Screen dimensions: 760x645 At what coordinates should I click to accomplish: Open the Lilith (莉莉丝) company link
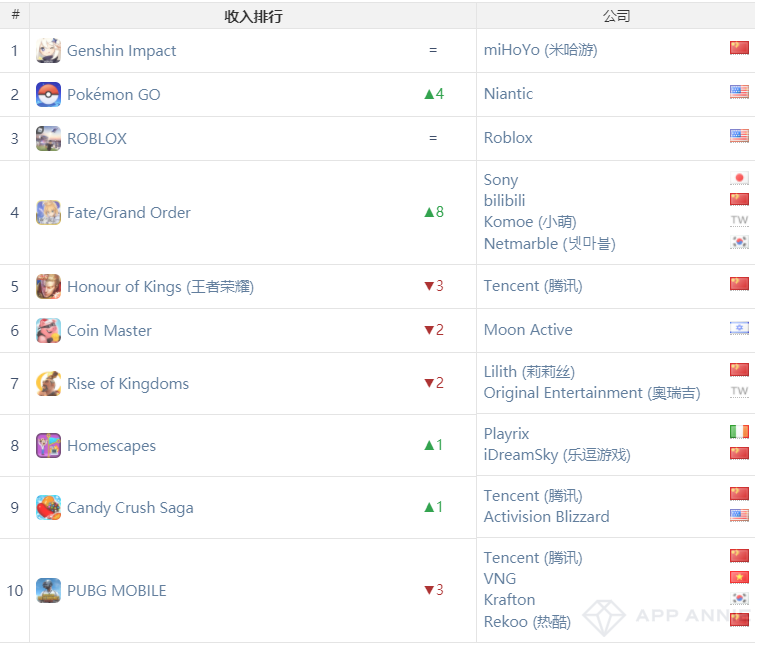pos(529,372)
